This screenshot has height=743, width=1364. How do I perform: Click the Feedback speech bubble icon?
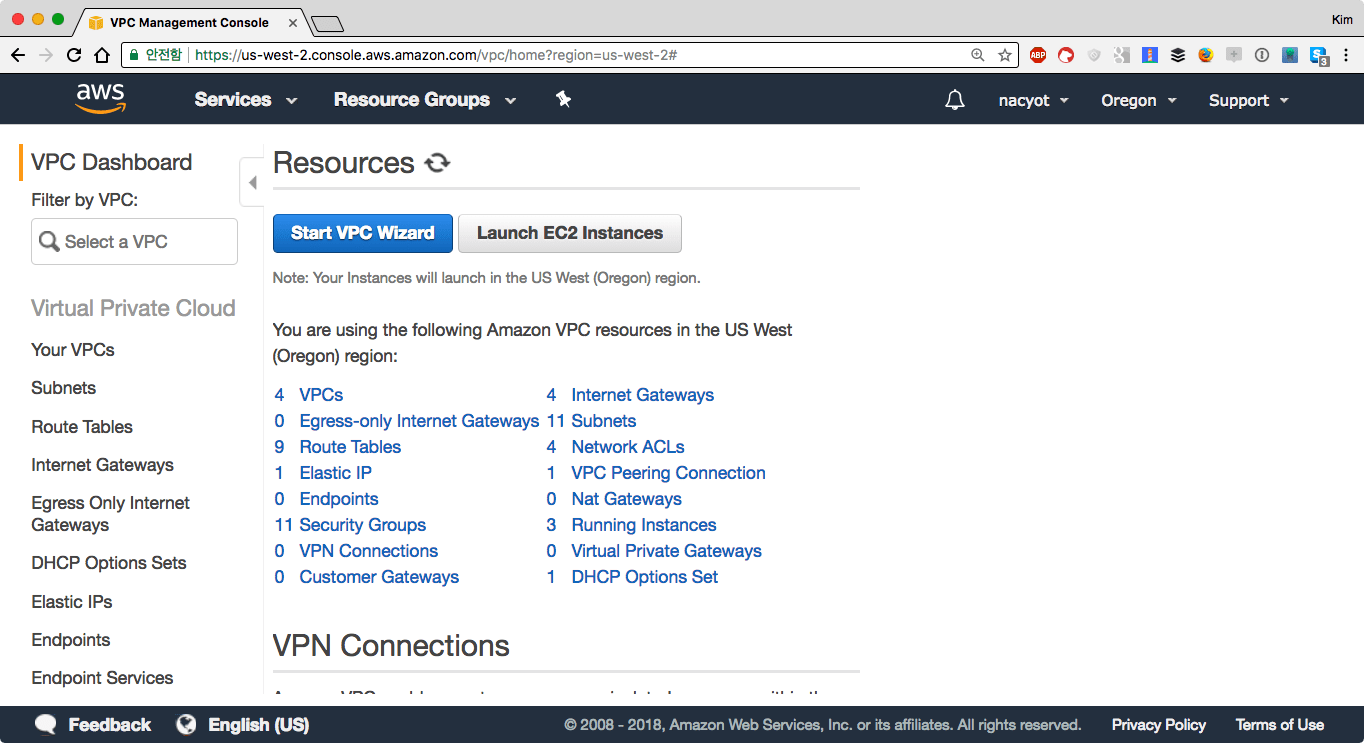click(x=45, y=725)
